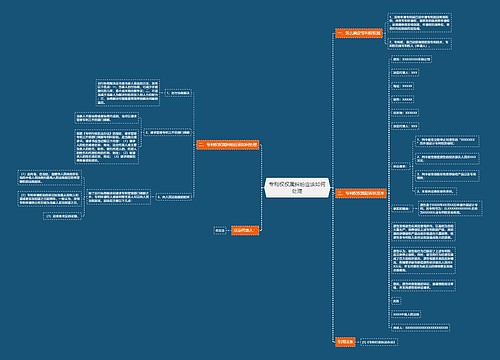This screenshot has width=500, height=360.
Task: Select the 地址：xxxxx child node
Action: [x=403, y=86]
